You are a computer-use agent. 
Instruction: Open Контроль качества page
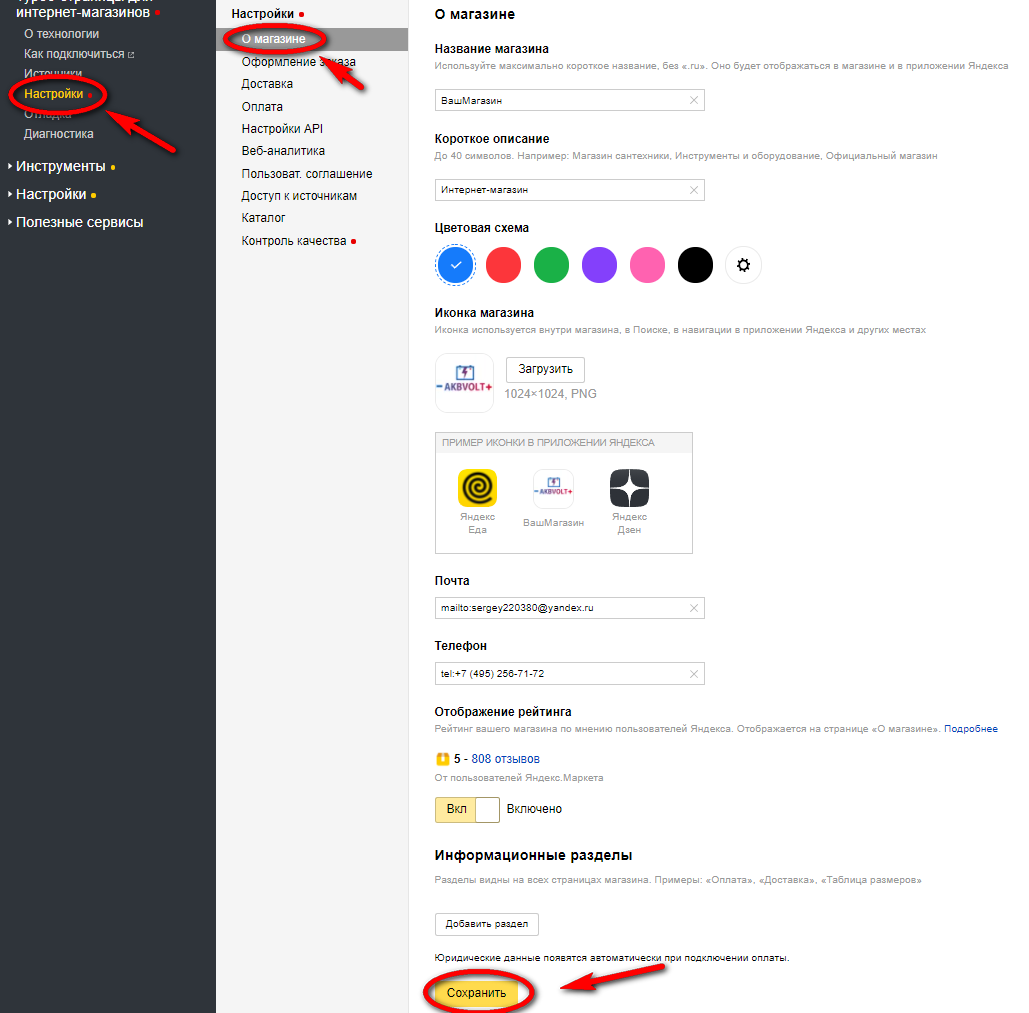click(x=293, y=241)
